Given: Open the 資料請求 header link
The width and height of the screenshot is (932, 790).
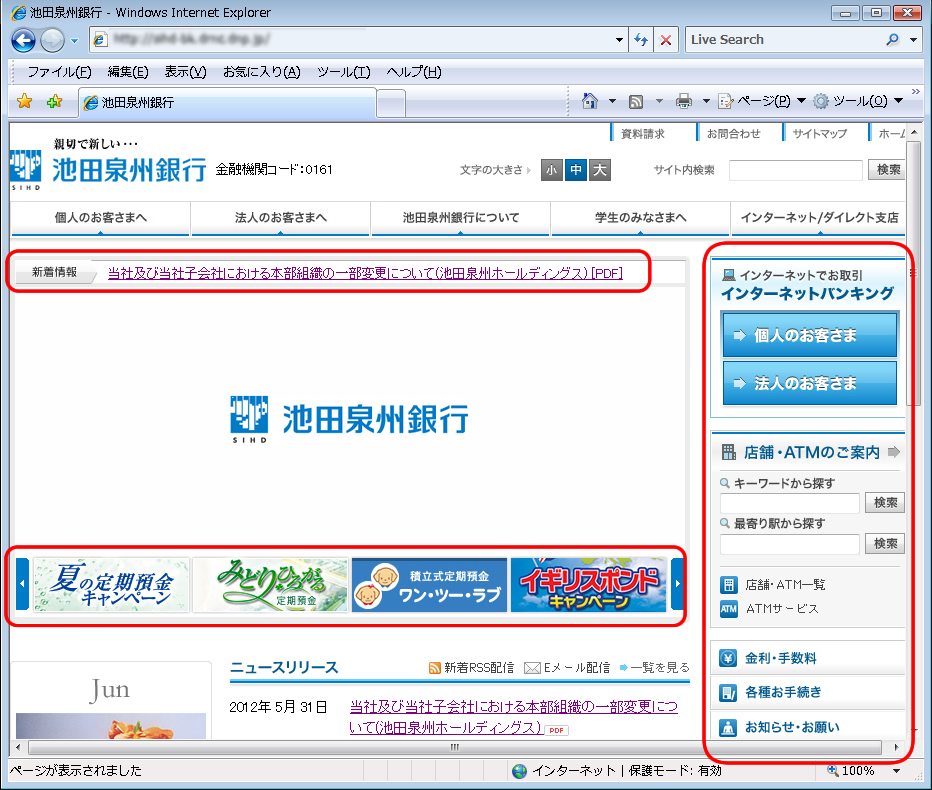Looking at the screenshot, I should pyautogui.click(x=643, y=134).
